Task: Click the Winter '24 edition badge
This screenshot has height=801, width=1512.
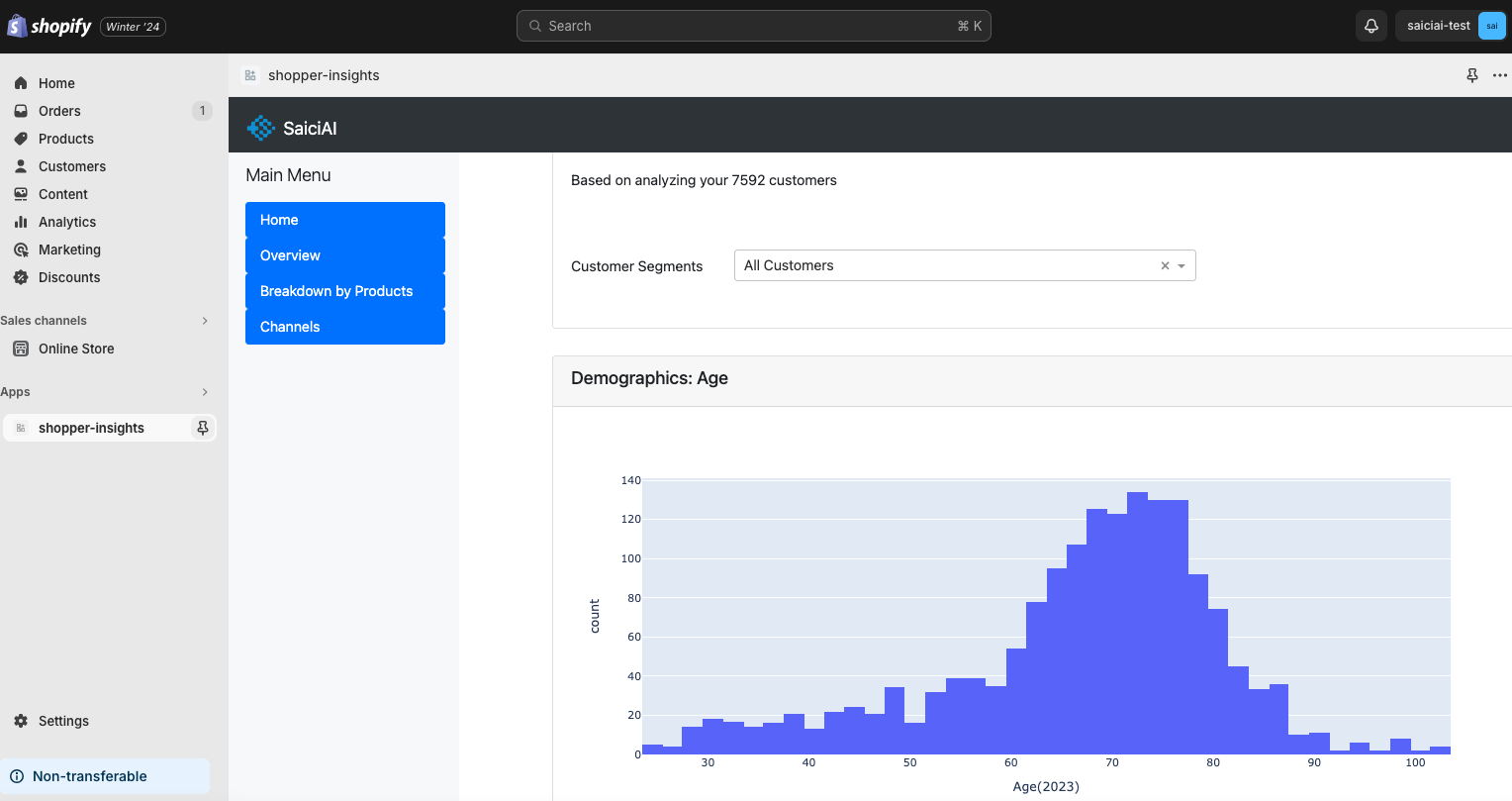Action: click(133, 27)
